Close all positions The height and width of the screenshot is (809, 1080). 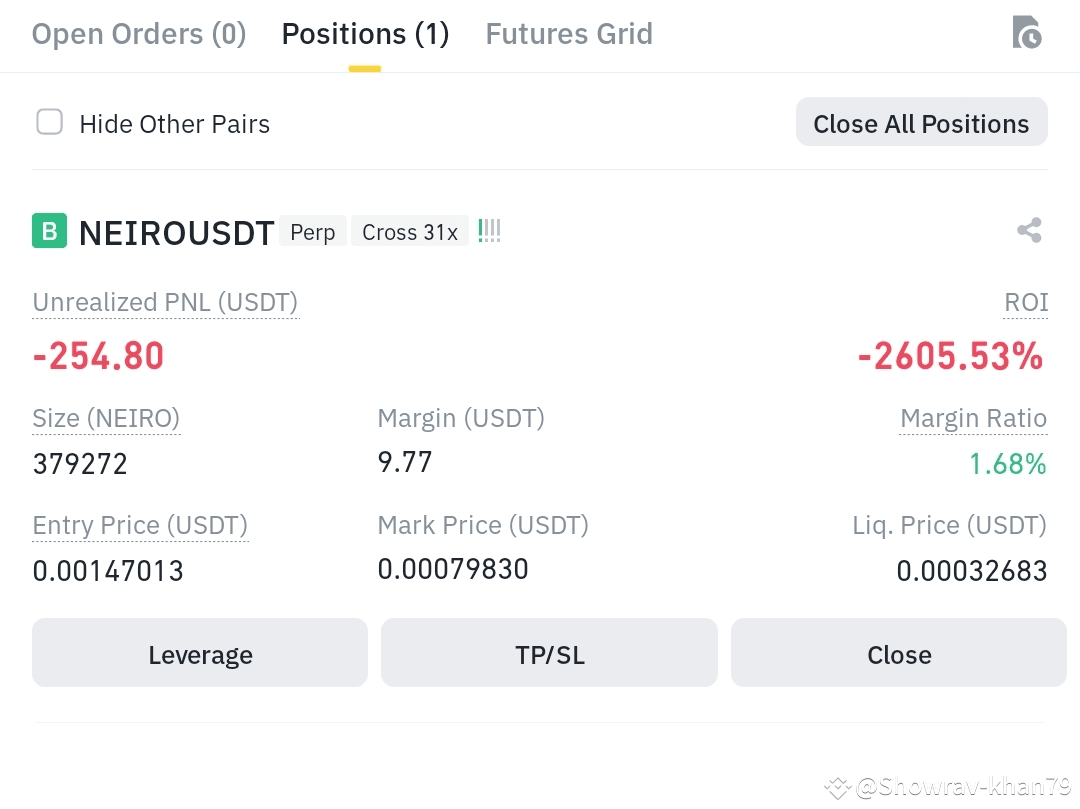(x=922, y=122)
